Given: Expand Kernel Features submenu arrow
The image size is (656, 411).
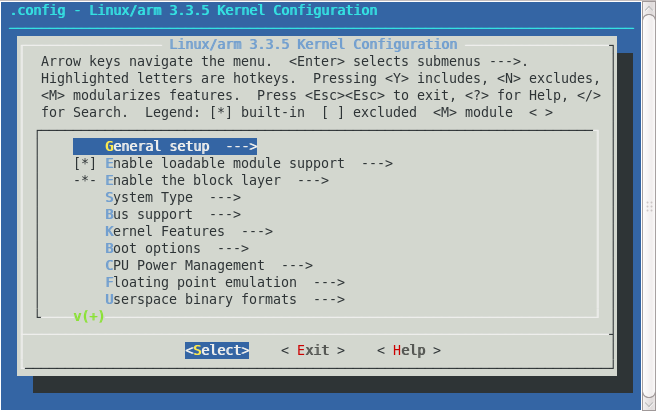Looking at the screenshot, I should pyautogui.click(x=257, y=231).
